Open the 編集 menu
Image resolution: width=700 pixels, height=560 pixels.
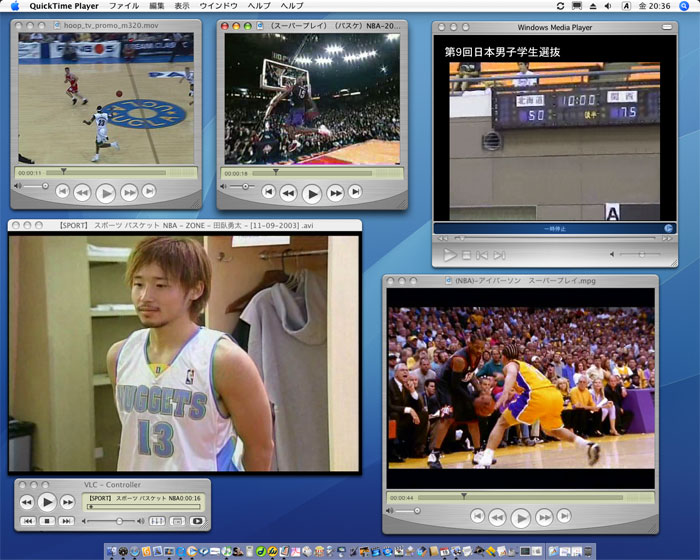157,6
